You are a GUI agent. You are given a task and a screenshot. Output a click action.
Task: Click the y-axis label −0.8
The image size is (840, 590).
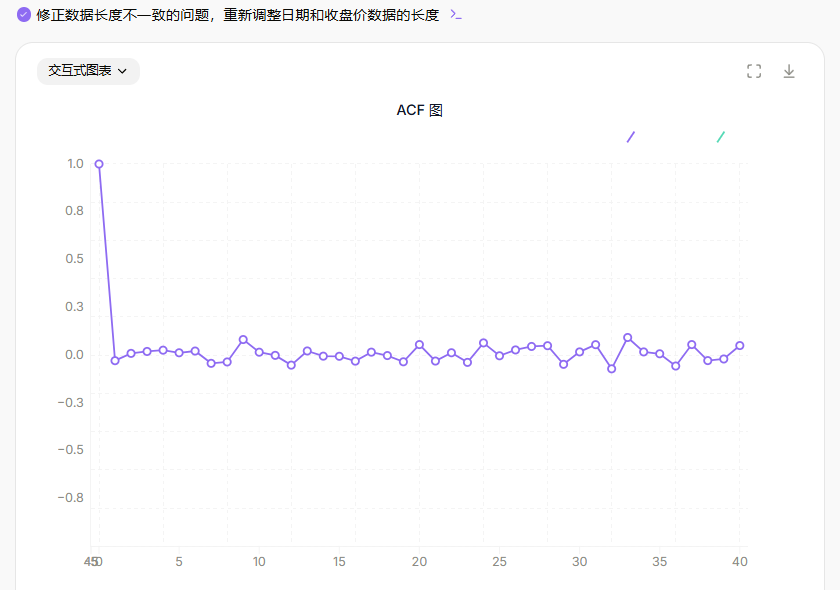(71, 497)
